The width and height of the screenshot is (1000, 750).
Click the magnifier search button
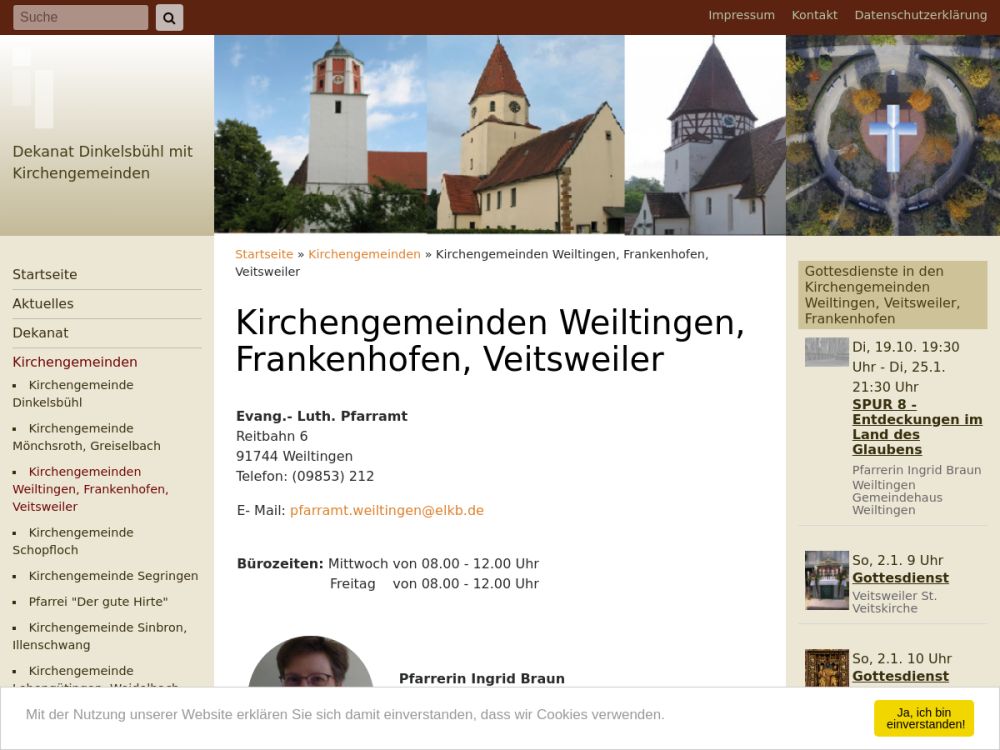coord(169,17)
